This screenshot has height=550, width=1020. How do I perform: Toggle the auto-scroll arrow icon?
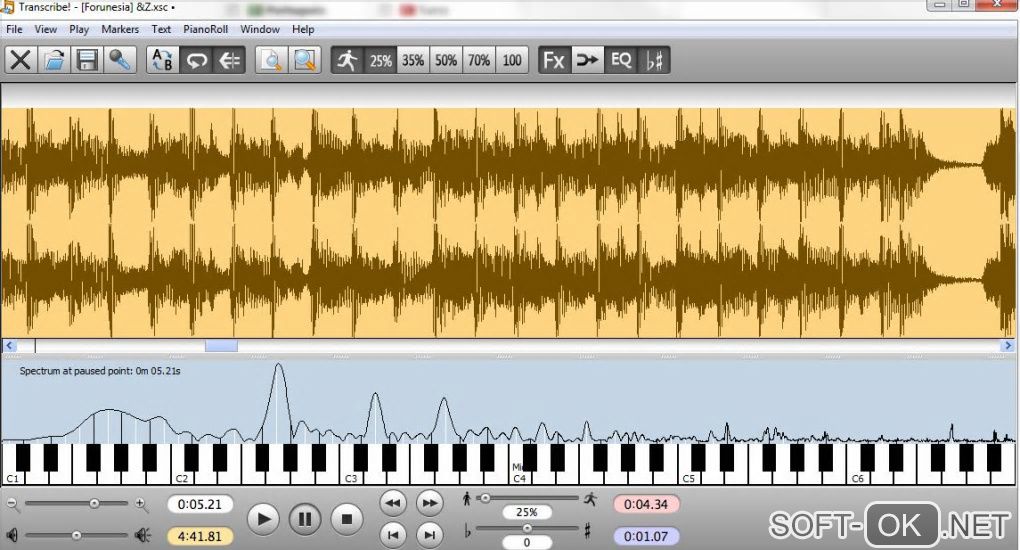click(229, 60)
